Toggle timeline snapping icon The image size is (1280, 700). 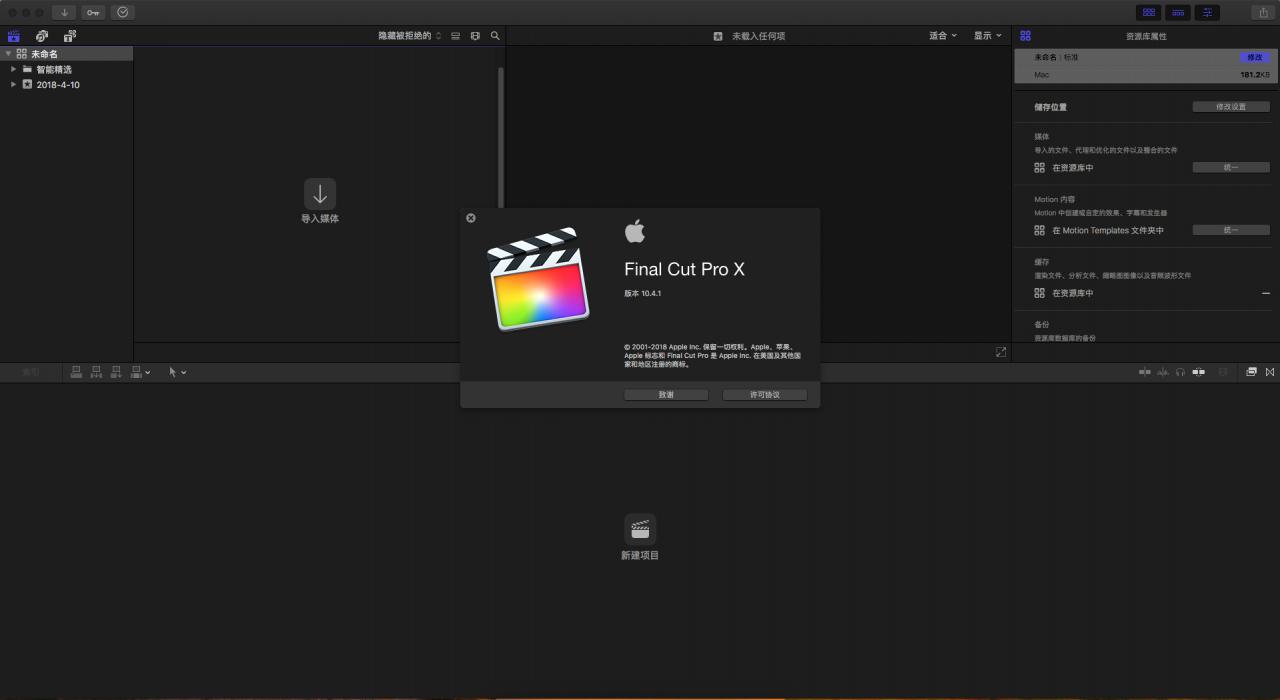(1198, 372)
